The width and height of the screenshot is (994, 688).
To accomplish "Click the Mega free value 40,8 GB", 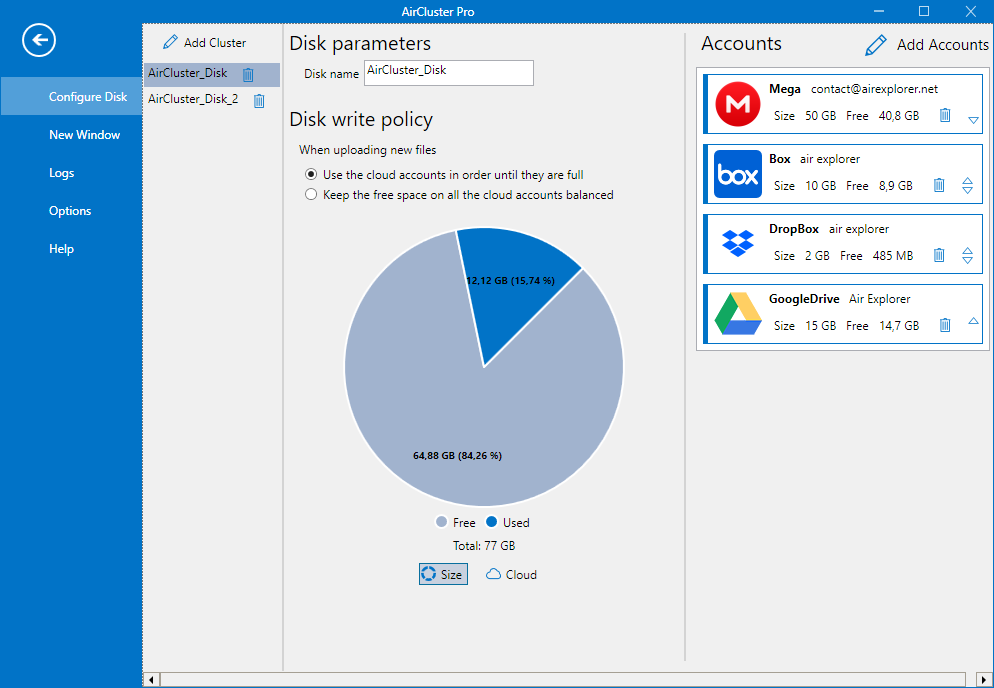I will click(899, 116).
